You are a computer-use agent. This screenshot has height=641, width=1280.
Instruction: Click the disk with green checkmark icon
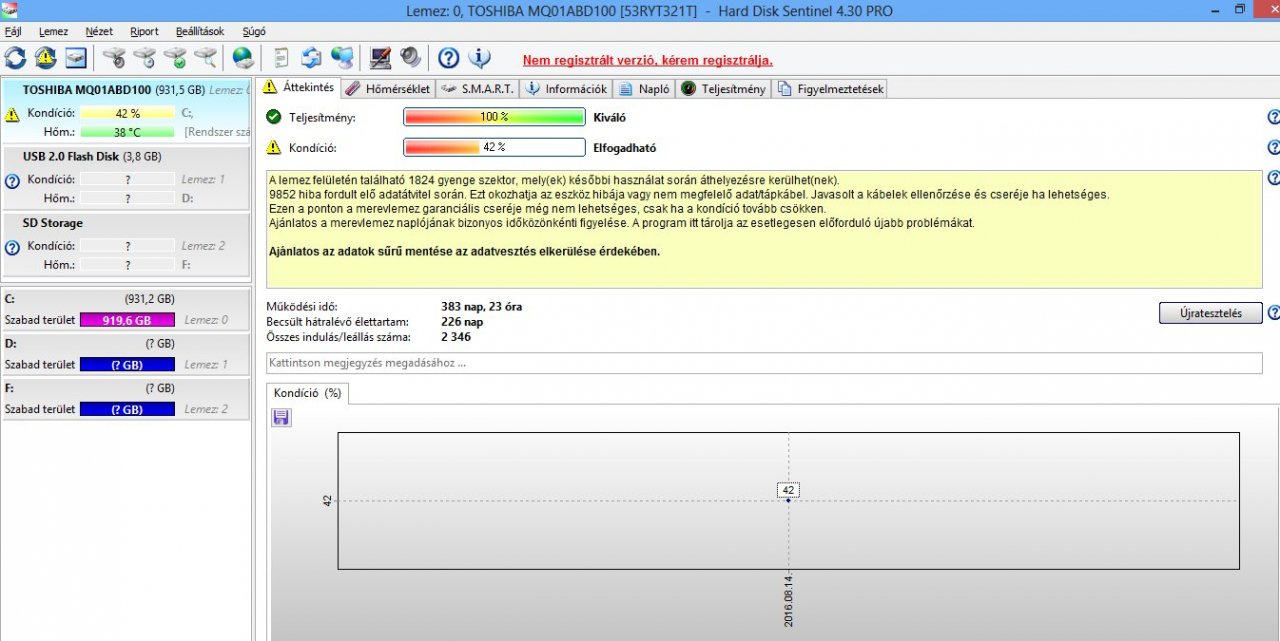click(x=175, y=58)
